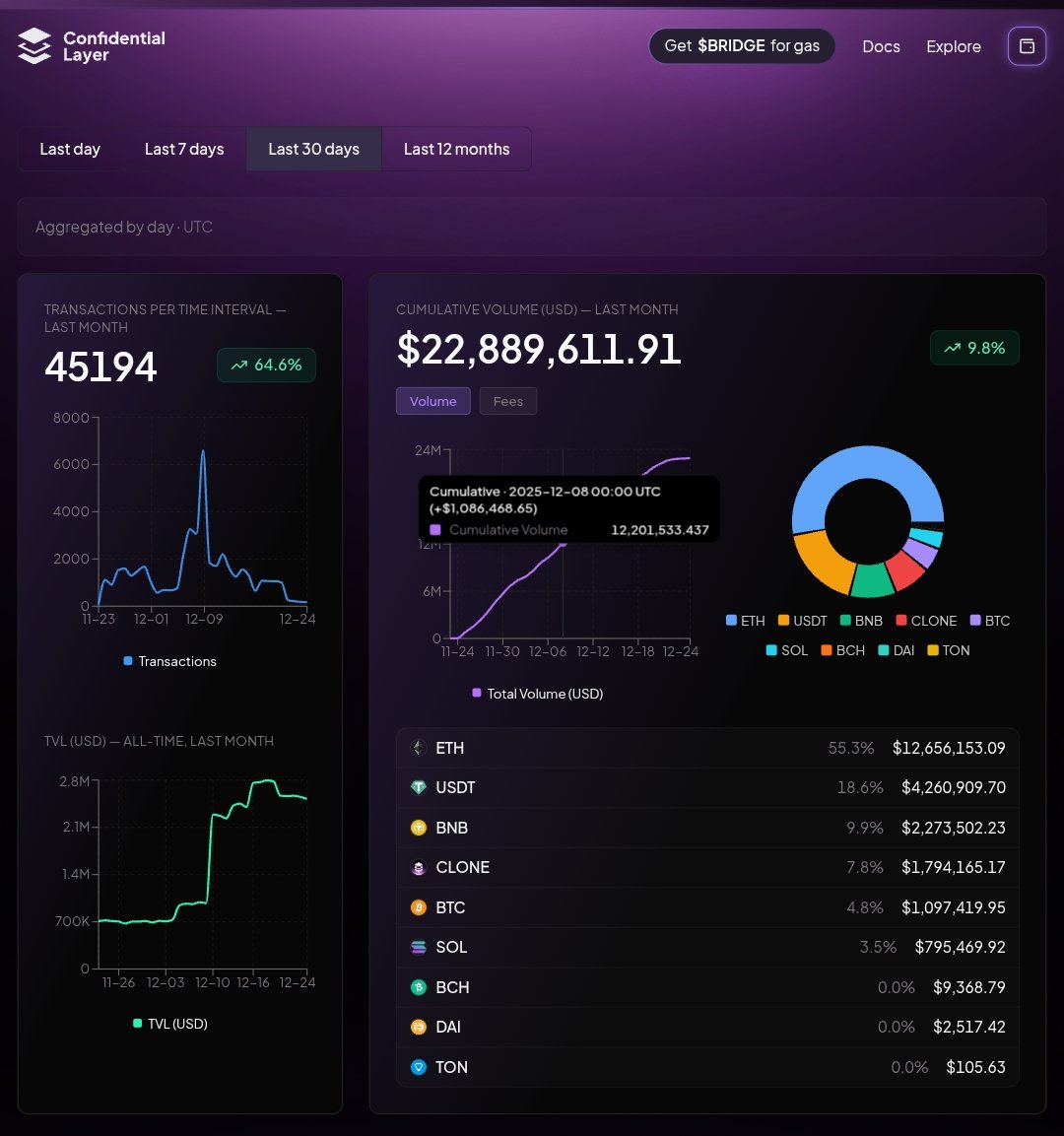
Task: Click the $2,517.42 DAI value
Action: point(969,1027)
